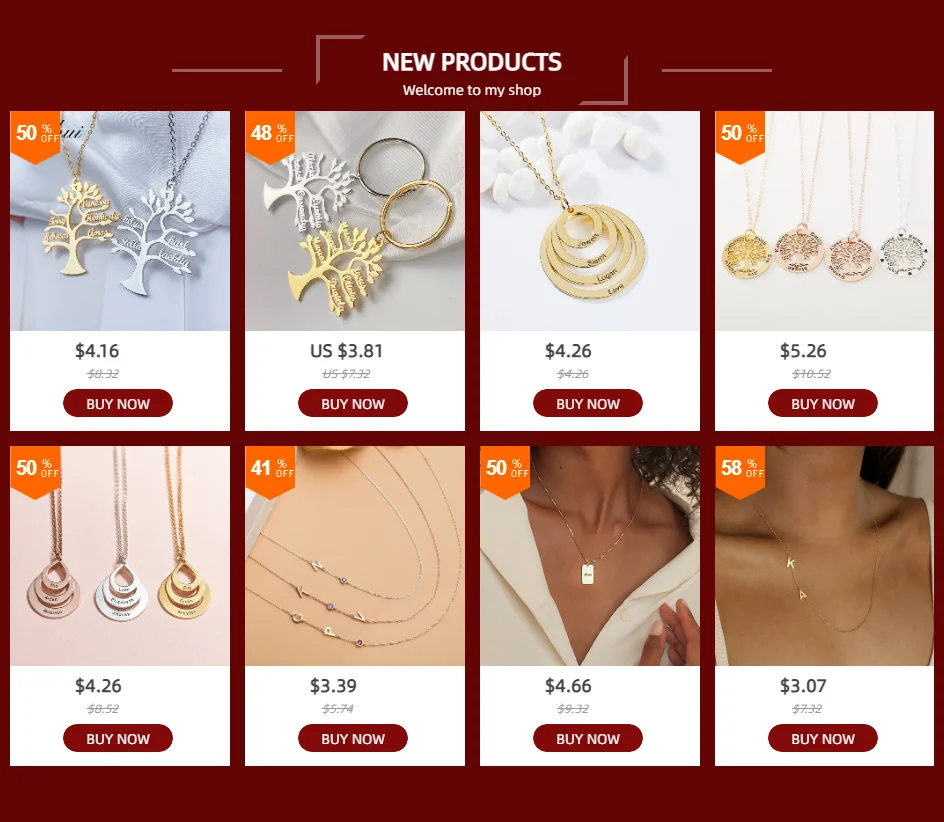
Task: Buy the $5.26 round tree pendant
Action: click(x=822, y=403)
